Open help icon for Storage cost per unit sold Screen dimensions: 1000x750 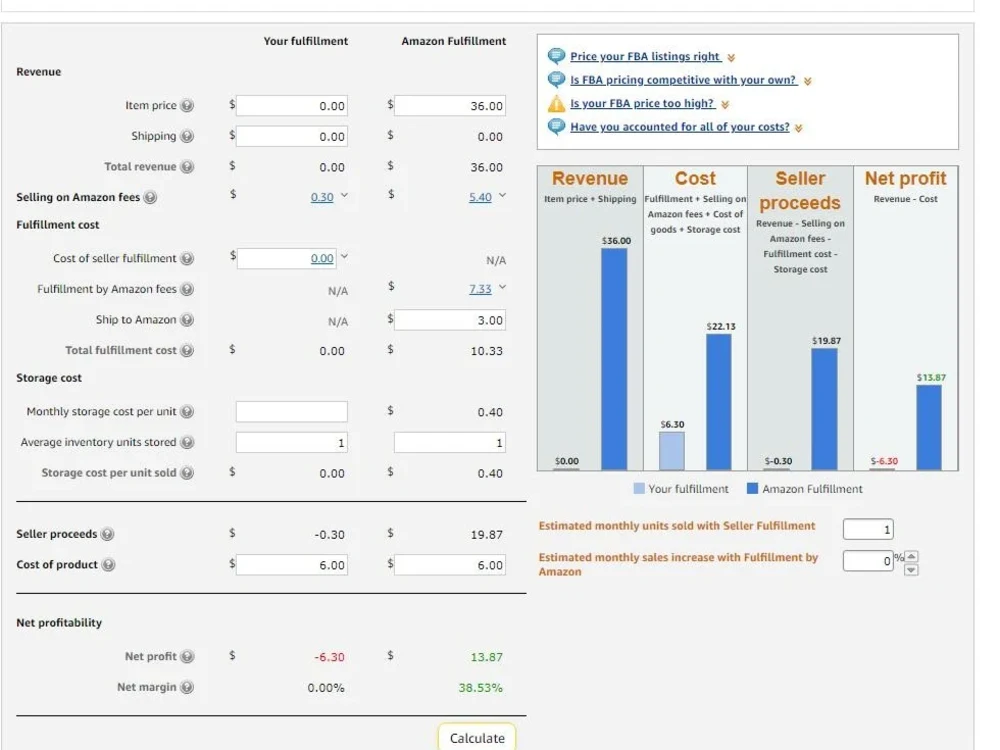(187, 473)
